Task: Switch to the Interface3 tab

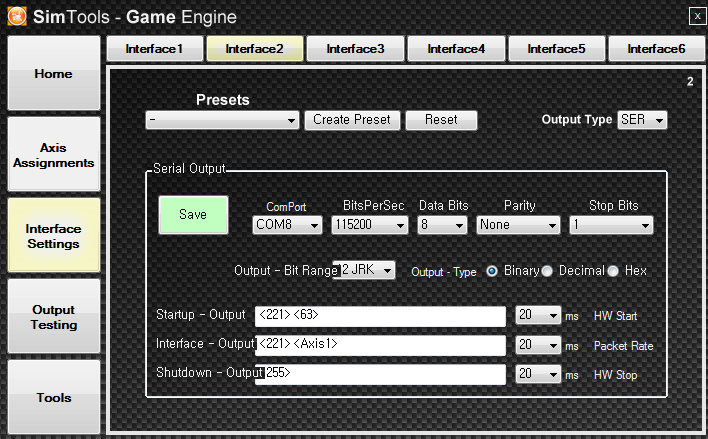Action: 355,49
